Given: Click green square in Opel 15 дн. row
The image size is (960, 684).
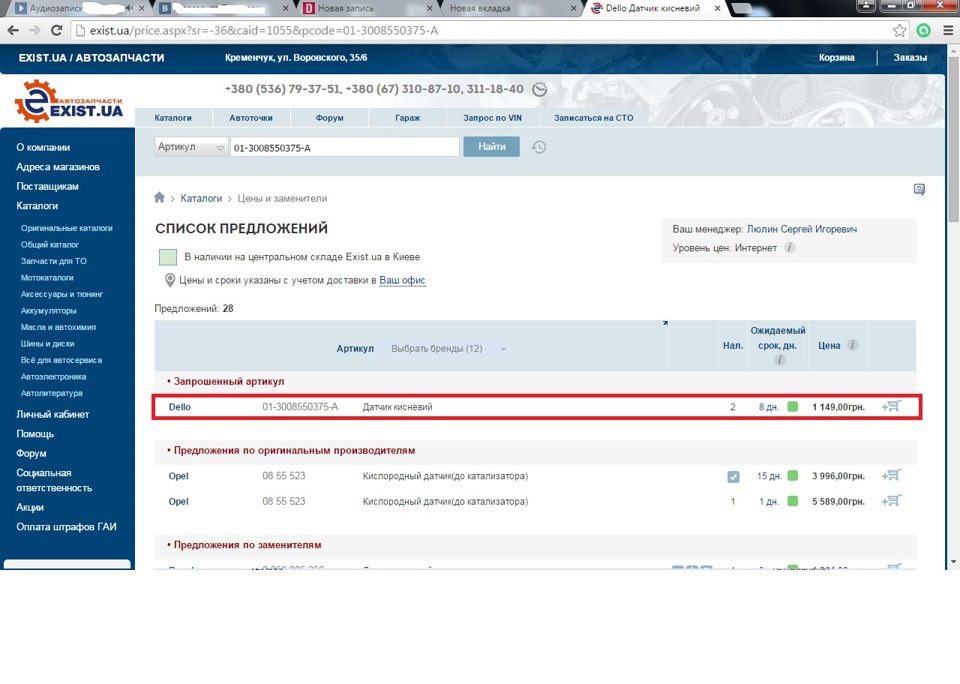Looking at the screenshot, I should click(x=792, y=476).
